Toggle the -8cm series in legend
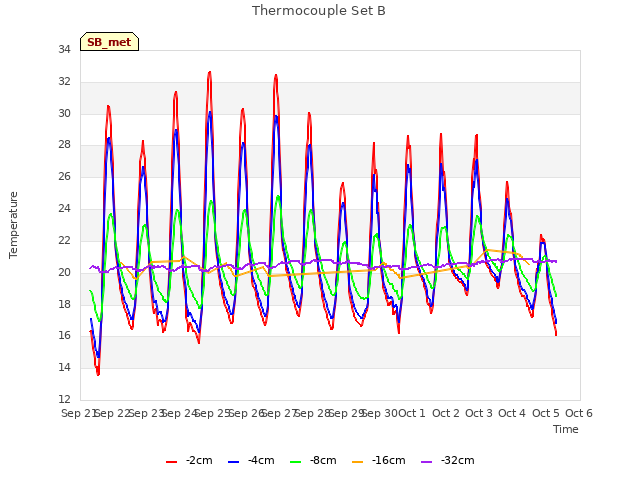 [x=313, y=460]
